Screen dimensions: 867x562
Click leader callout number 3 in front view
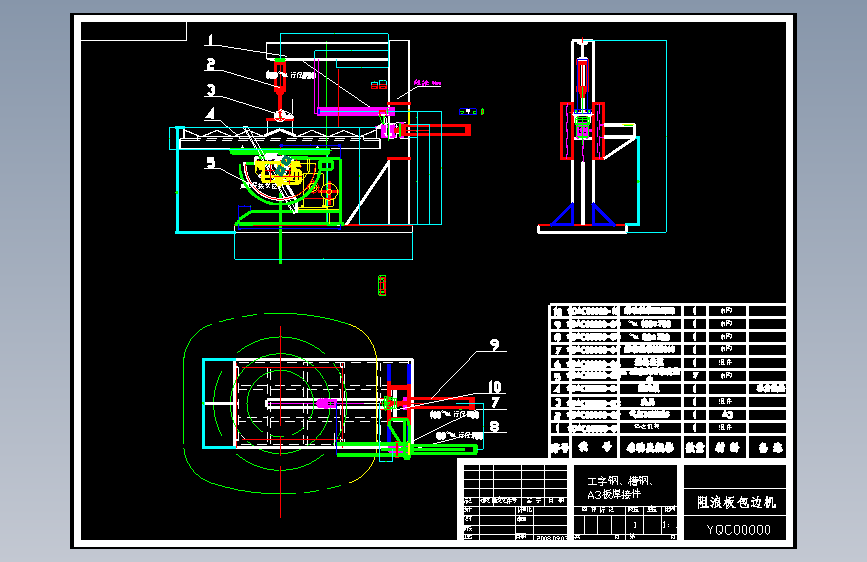[211, 90]
